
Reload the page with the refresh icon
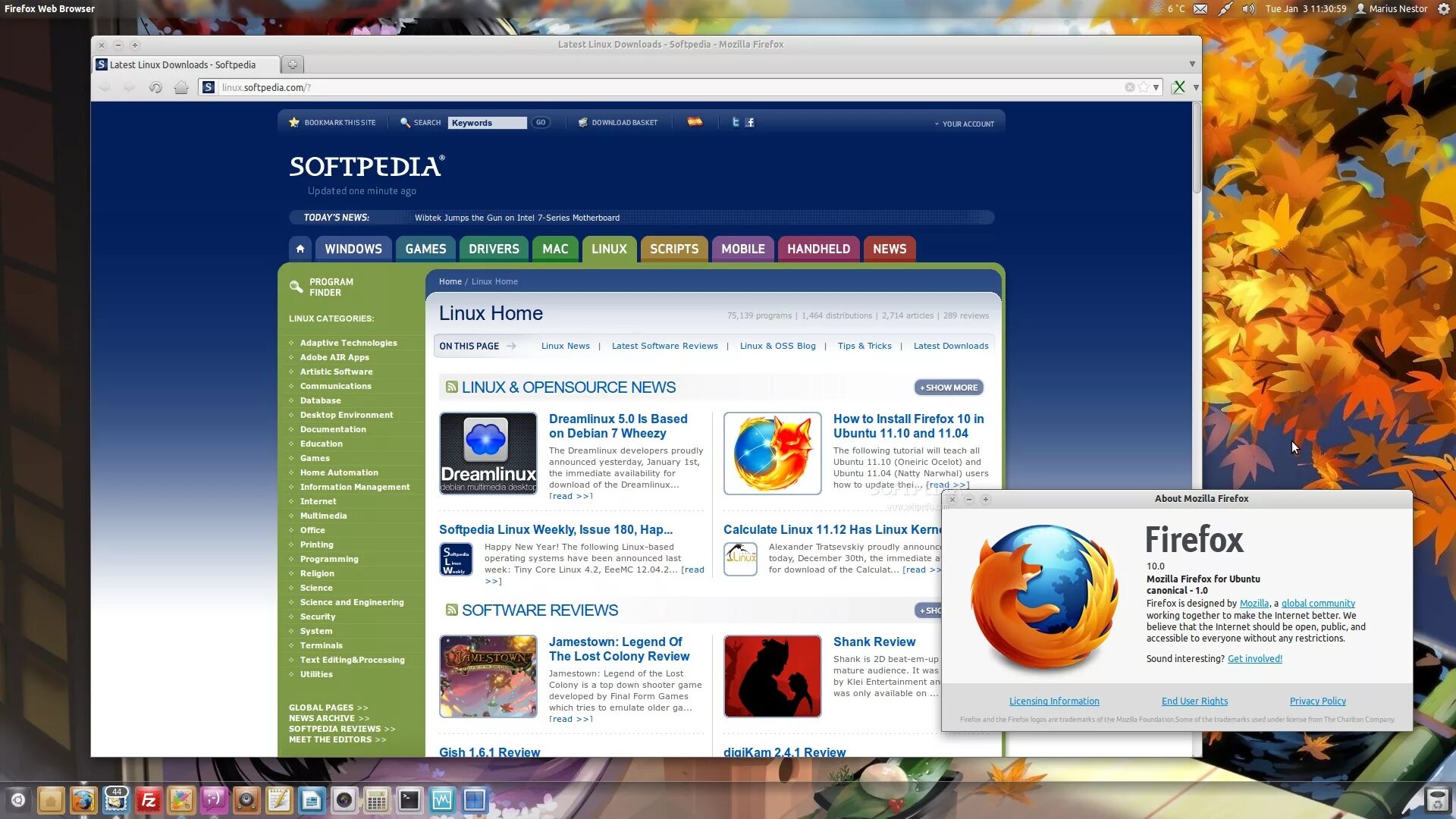pyautogui.click(x=155, y=87)
